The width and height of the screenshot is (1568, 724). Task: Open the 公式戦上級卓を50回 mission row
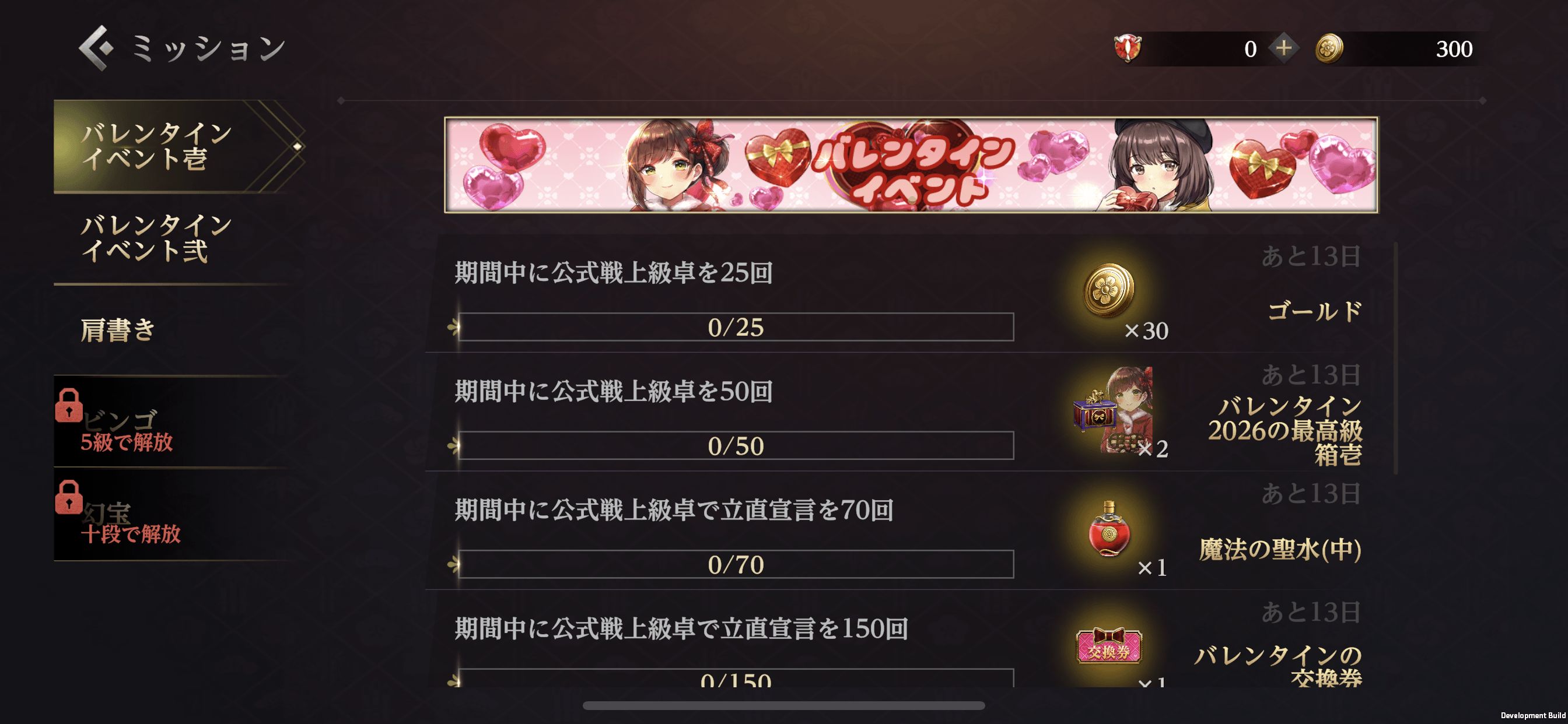click(x=901, y=412)
